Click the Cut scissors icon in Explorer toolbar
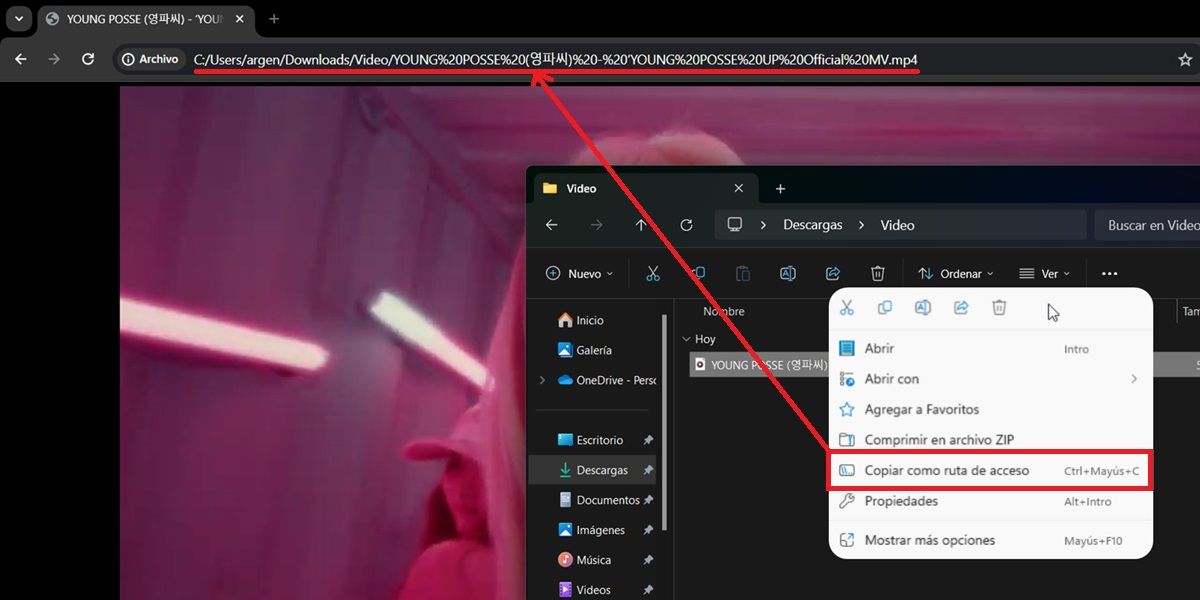1200x600 pixels. pos(653,273)
